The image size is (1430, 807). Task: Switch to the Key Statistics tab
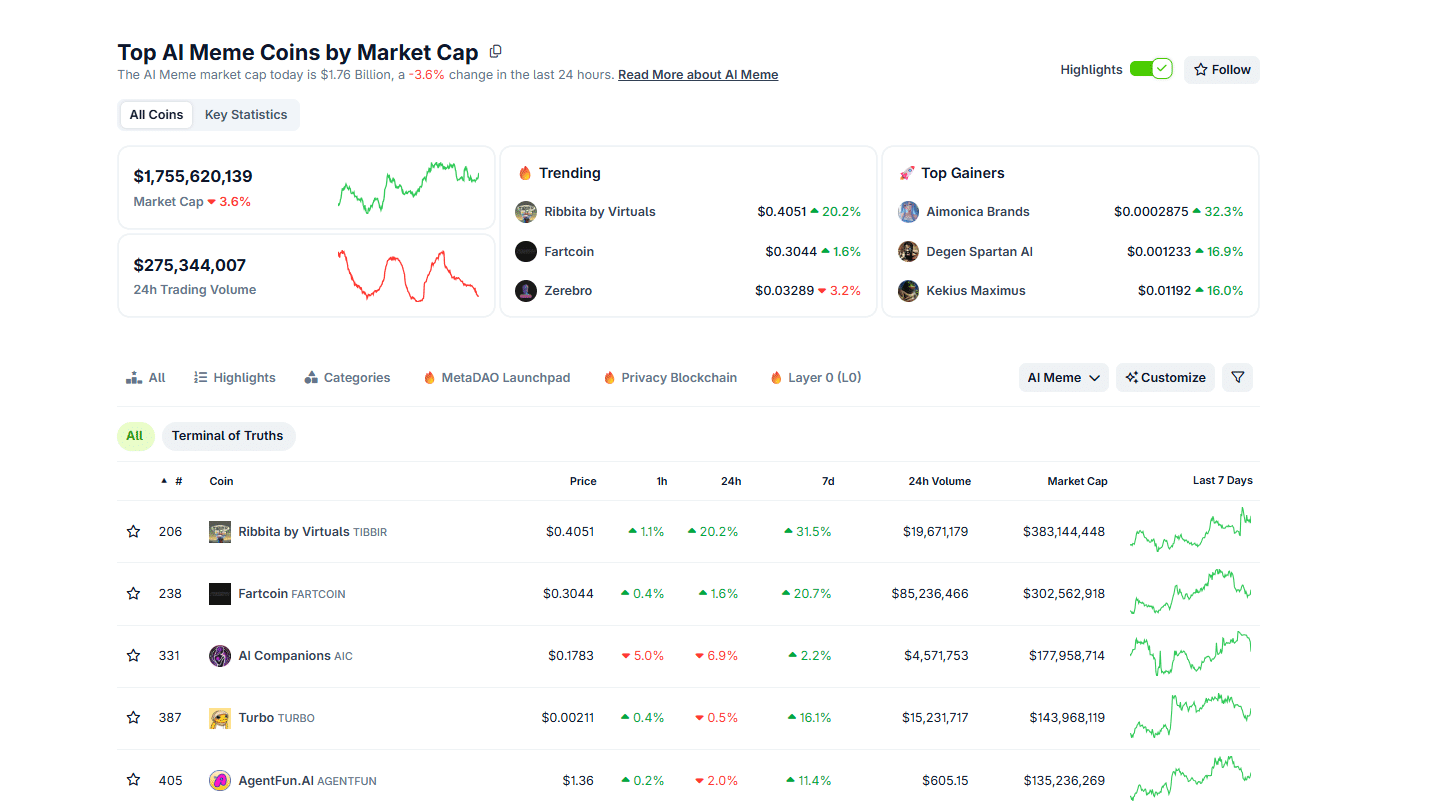[245, 114]
